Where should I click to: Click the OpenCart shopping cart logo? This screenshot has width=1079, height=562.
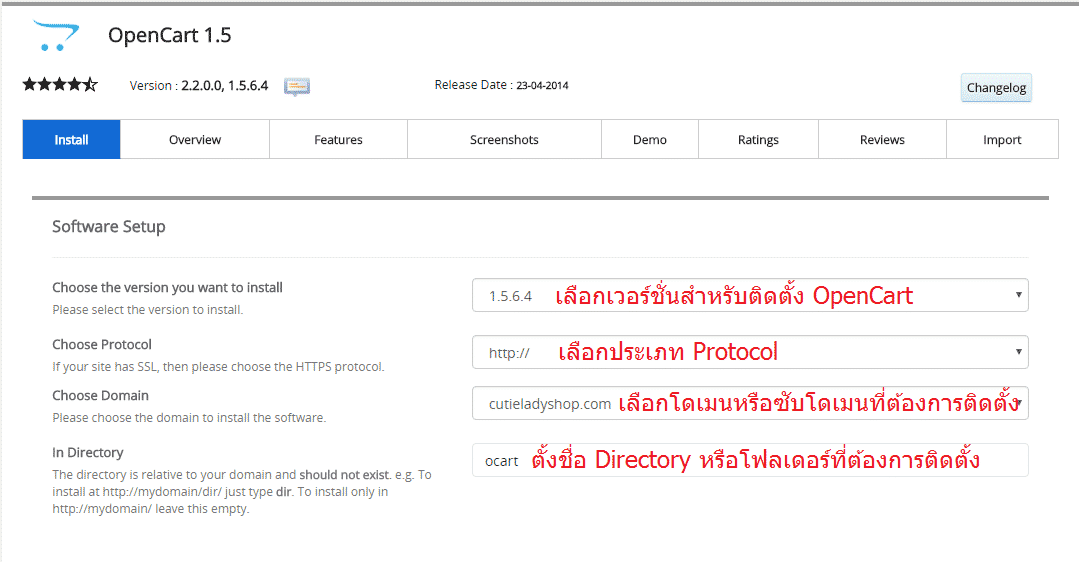pos(56,36)
